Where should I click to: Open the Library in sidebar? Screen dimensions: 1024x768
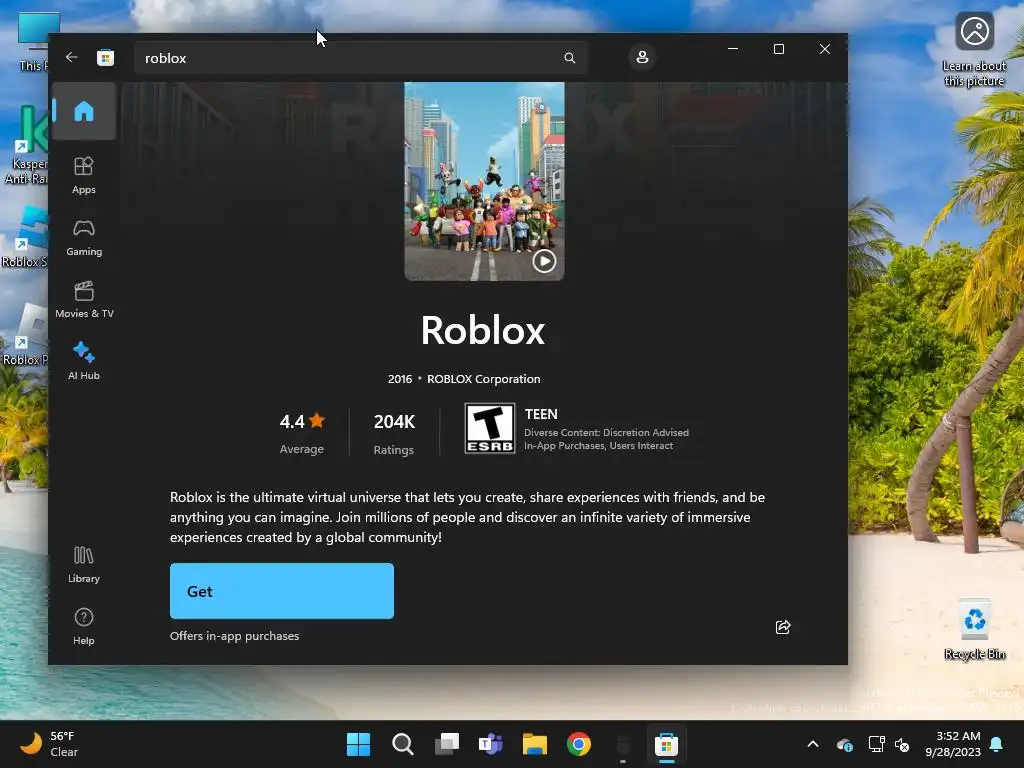click(84, 564)
